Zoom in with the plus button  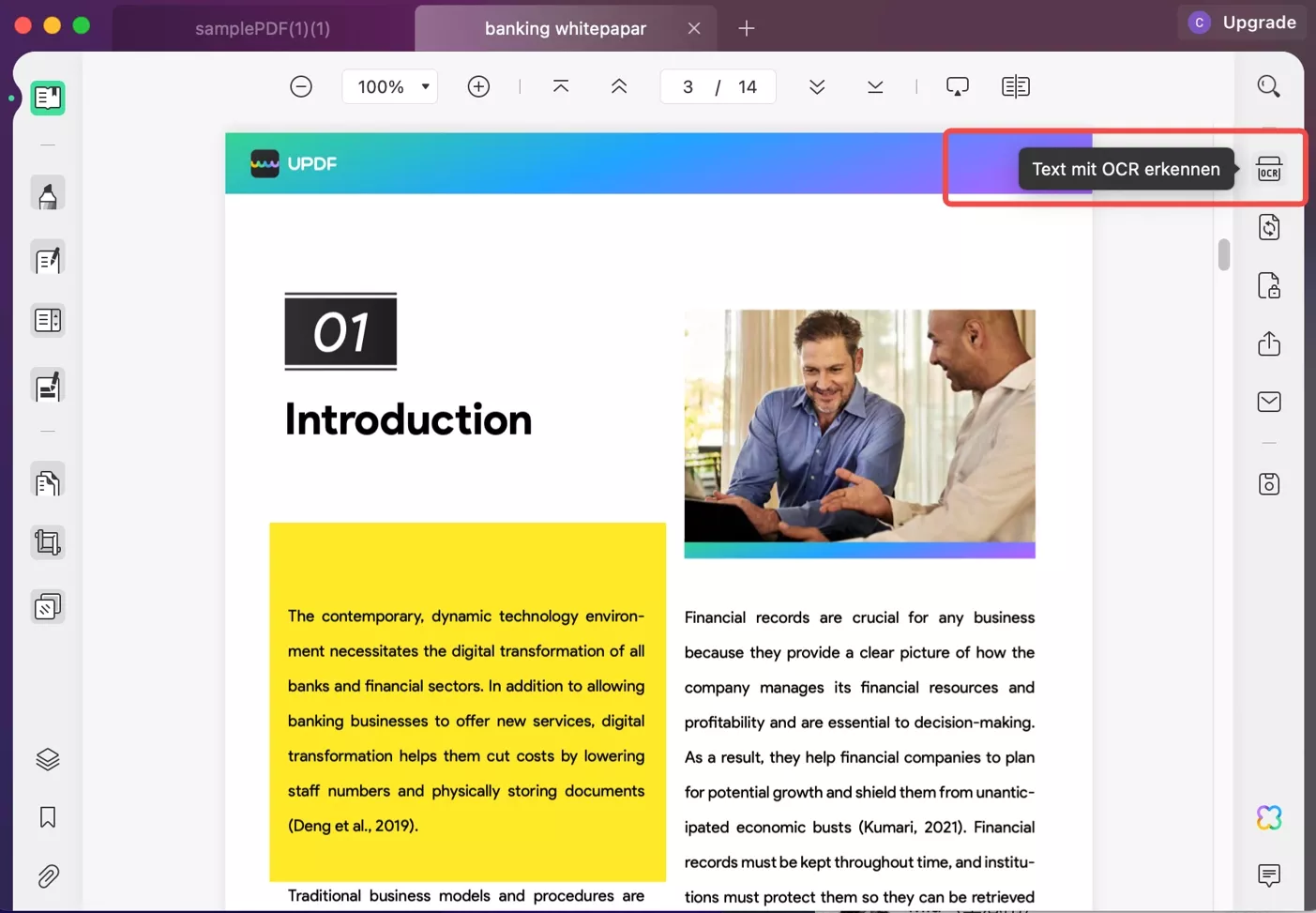point(478,85)
